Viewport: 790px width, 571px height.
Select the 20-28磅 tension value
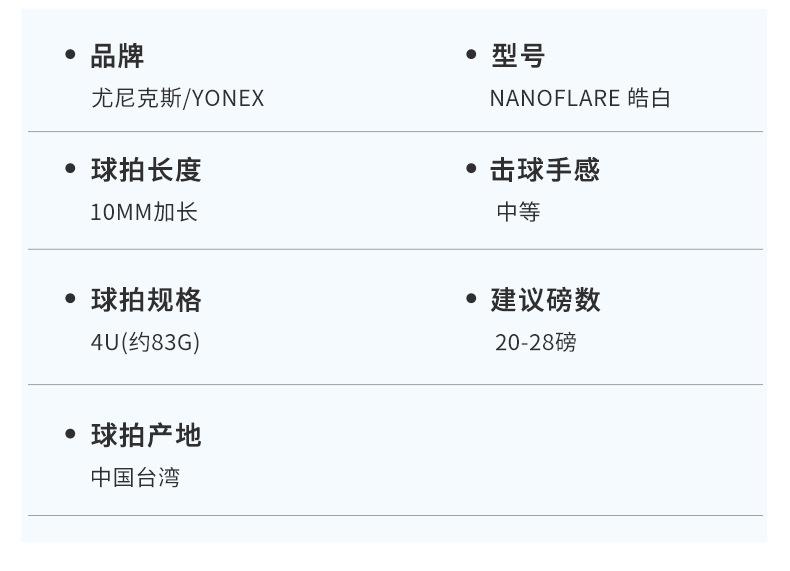point(535,342)
